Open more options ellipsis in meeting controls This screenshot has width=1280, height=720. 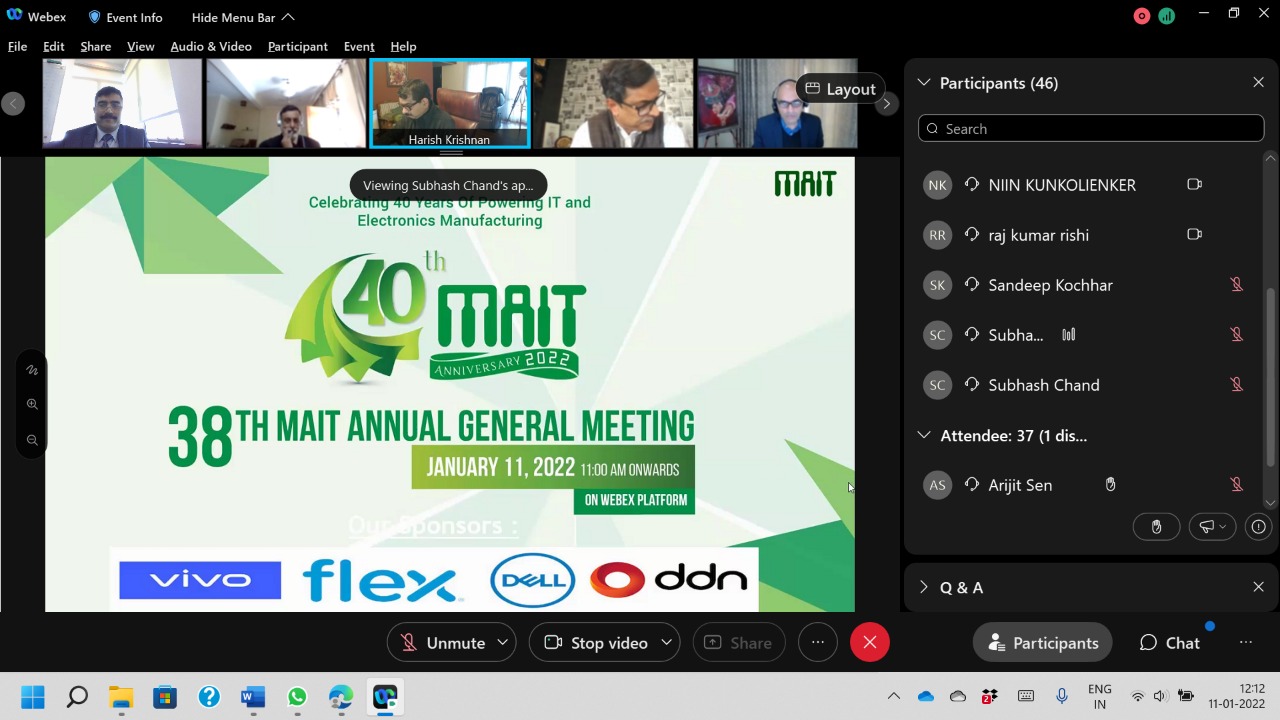818,642
